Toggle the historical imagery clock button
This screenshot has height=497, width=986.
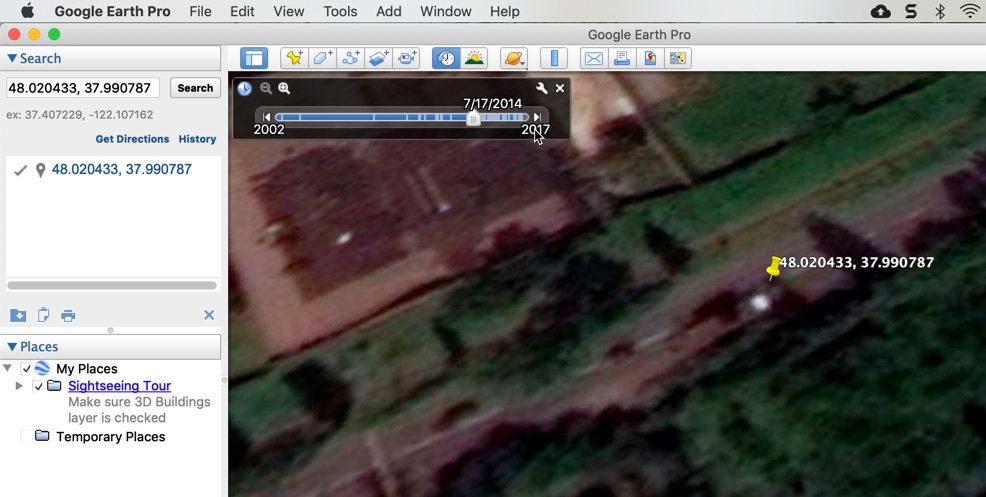point(446,59)
